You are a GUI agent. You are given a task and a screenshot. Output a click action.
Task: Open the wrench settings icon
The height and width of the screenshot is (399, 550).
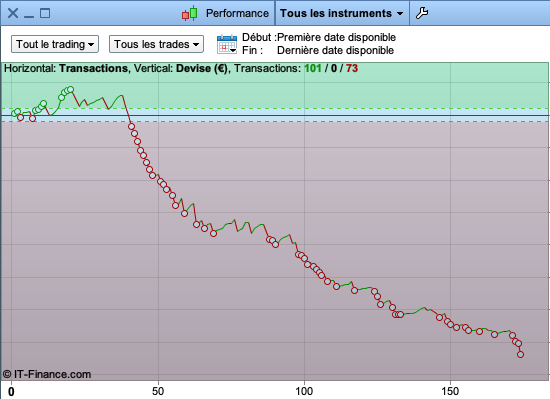point(422,13)
